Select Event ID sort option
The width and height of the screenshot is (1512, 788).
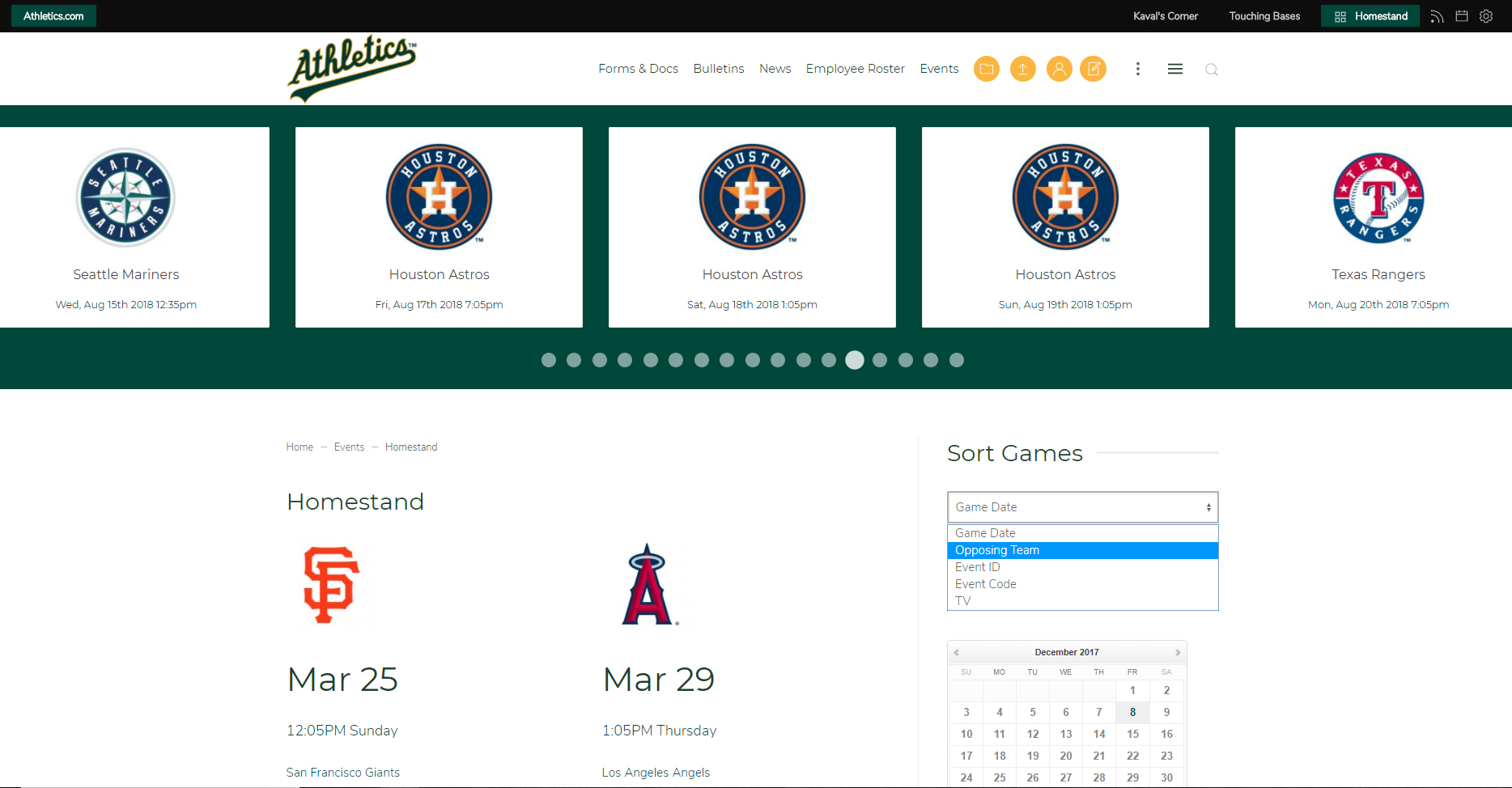coord(1082,567)
